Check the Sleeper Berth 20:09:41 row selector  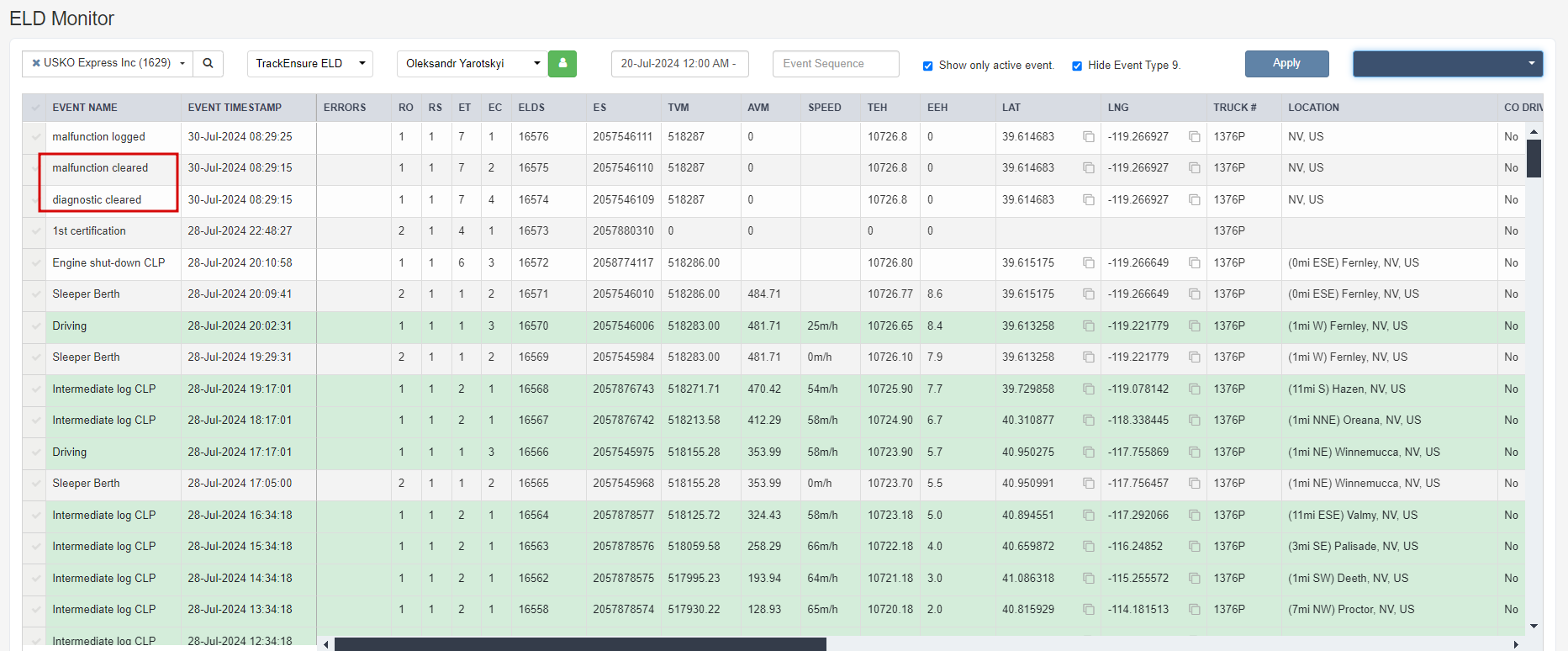tap(35, 294)
